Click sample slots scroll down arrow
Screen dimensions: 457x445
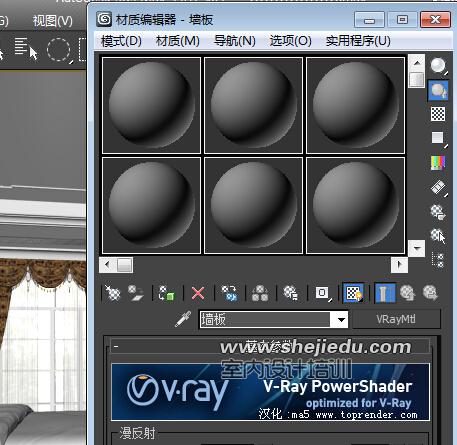click(417, 248)
